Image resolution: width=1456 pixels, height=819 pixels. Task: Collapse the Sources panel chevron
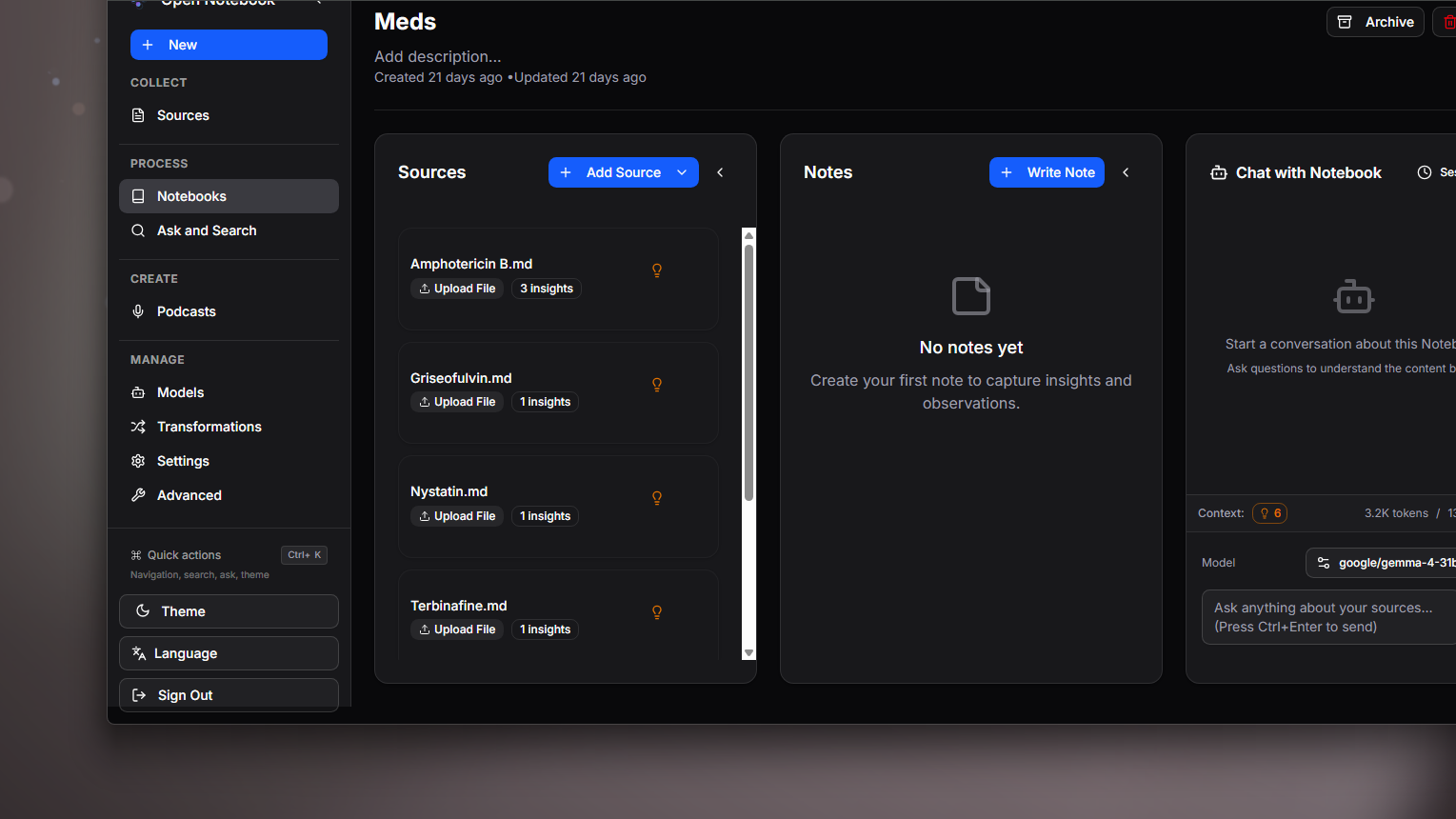point(720,172)
